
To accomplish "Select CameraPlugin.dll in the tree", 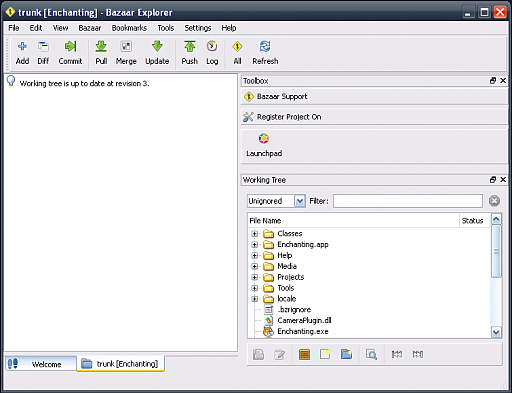I will 304,321.
